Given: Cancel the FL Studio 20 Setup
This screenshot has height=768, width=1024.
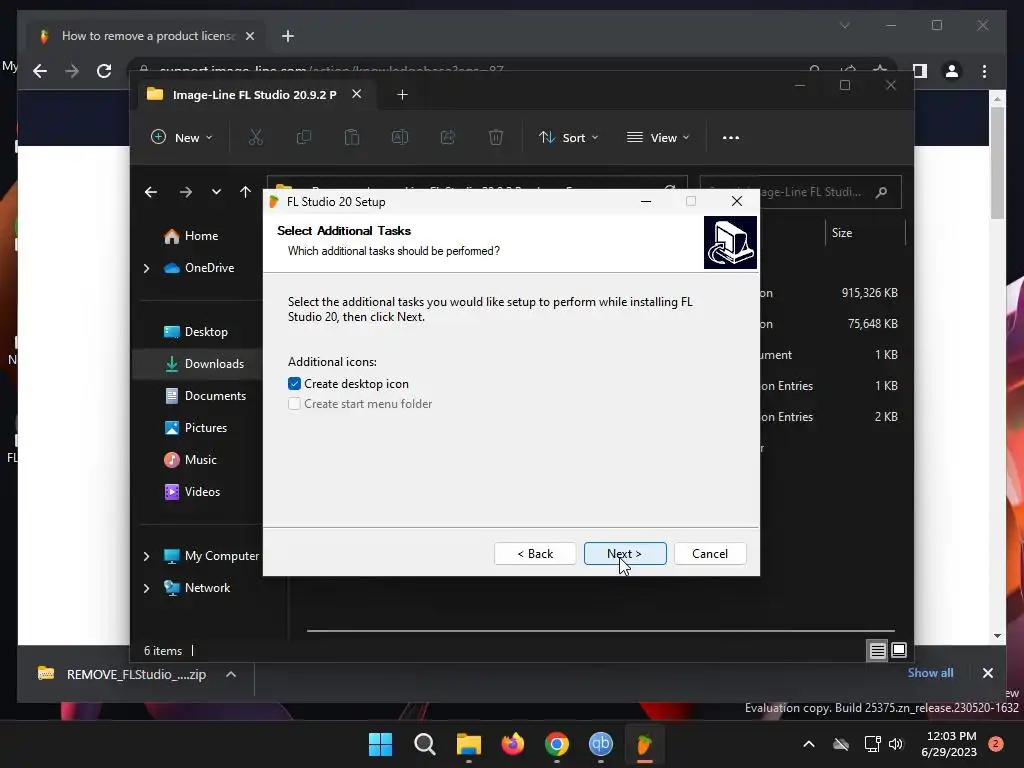Looking at the screenshot, I should (x=710, y=553).
